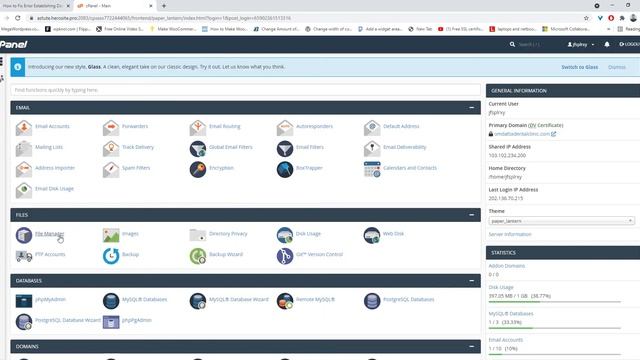This screenshot has width=640, height=360.
Task: Click the Addon Domains statistics link
Action: coord(507,266)
